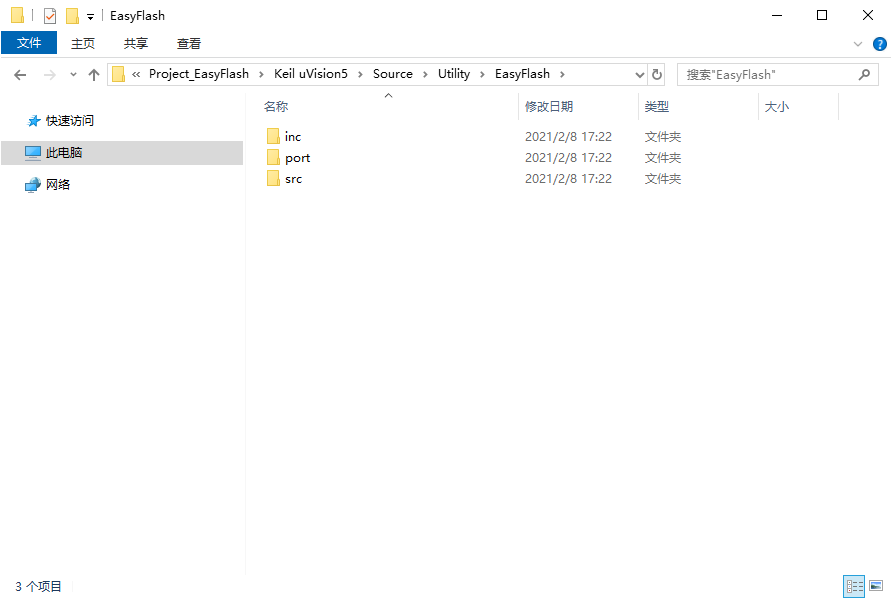Open the blue Help question icon
This screenshot has height=599, width=892.
879,44
